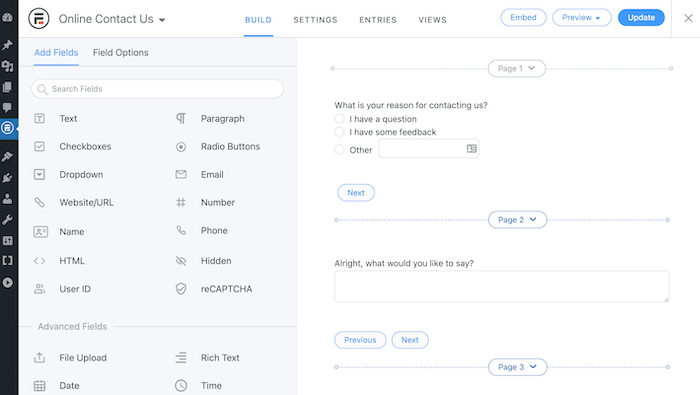This screenshot has height=395, width=700.
Task: Select 'I have a question' radio option
Action: 339,119
